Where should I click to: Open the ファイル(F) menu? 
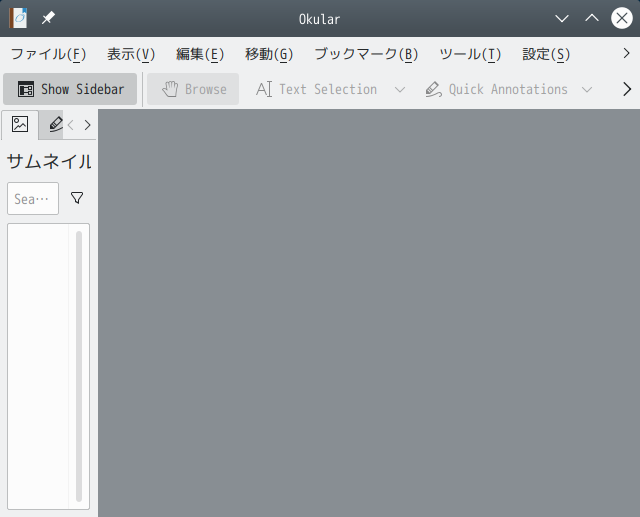coord(48,54)
